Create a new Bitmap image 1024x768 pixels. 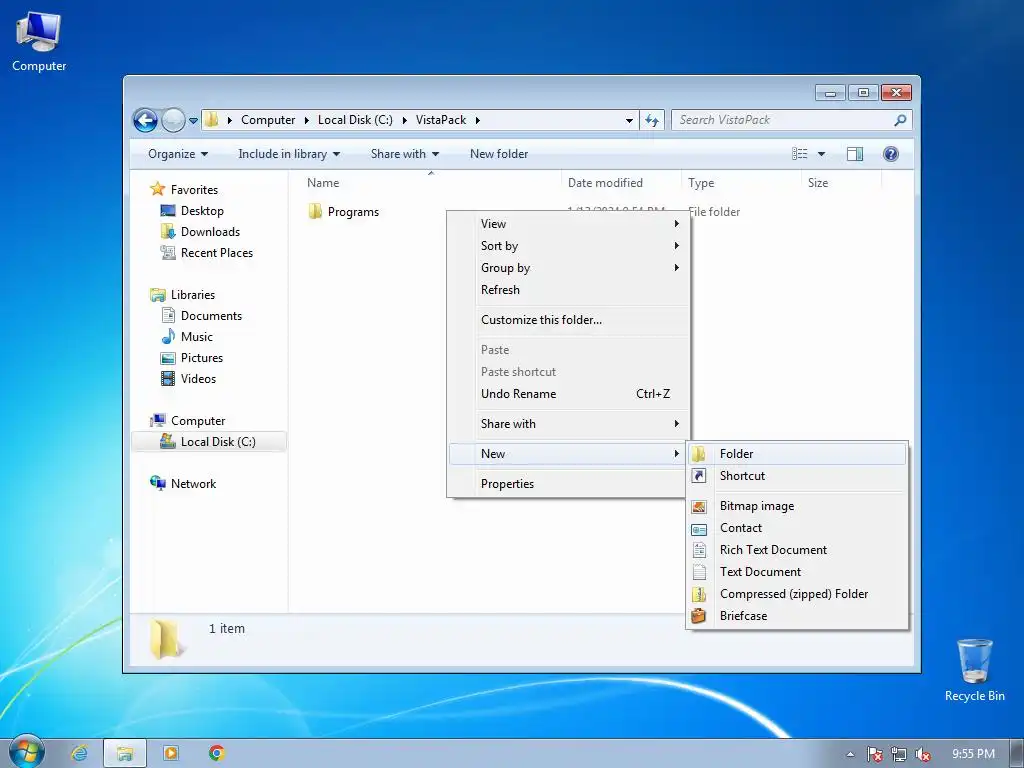797,506
